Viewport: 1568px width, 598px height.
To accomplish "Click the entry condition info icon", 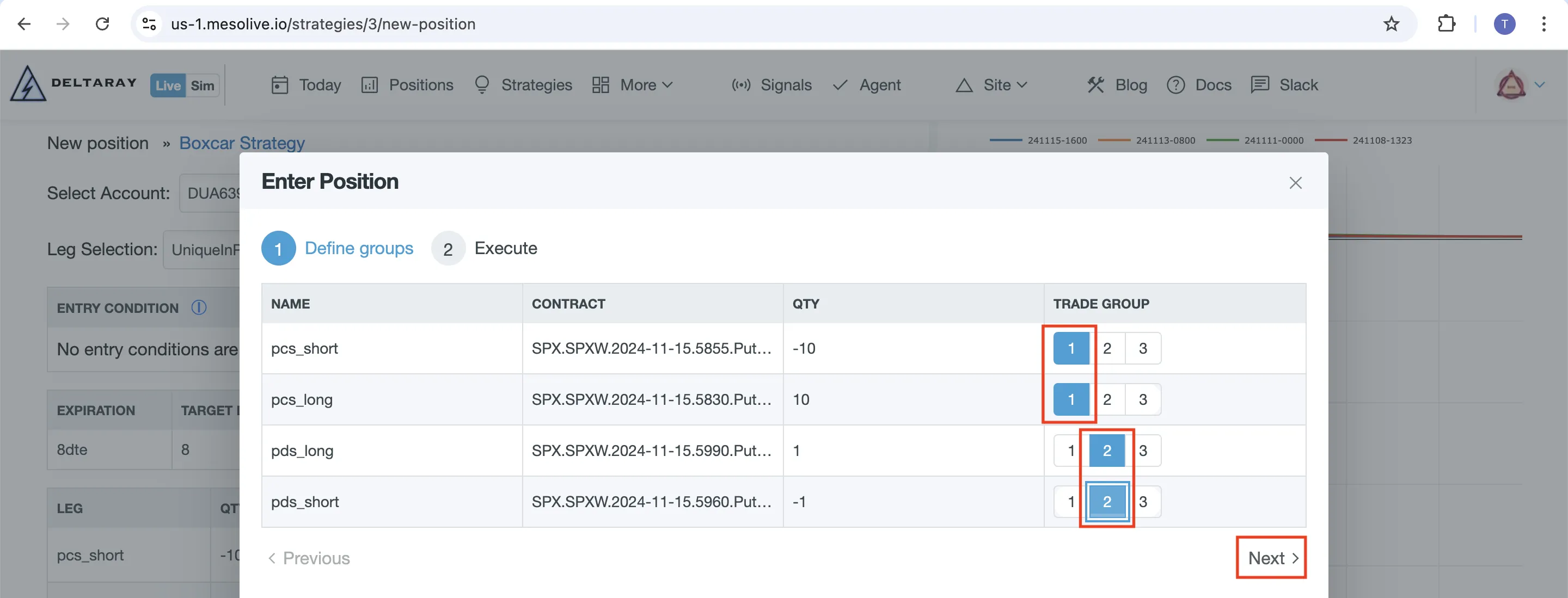I will pos(198,308).
